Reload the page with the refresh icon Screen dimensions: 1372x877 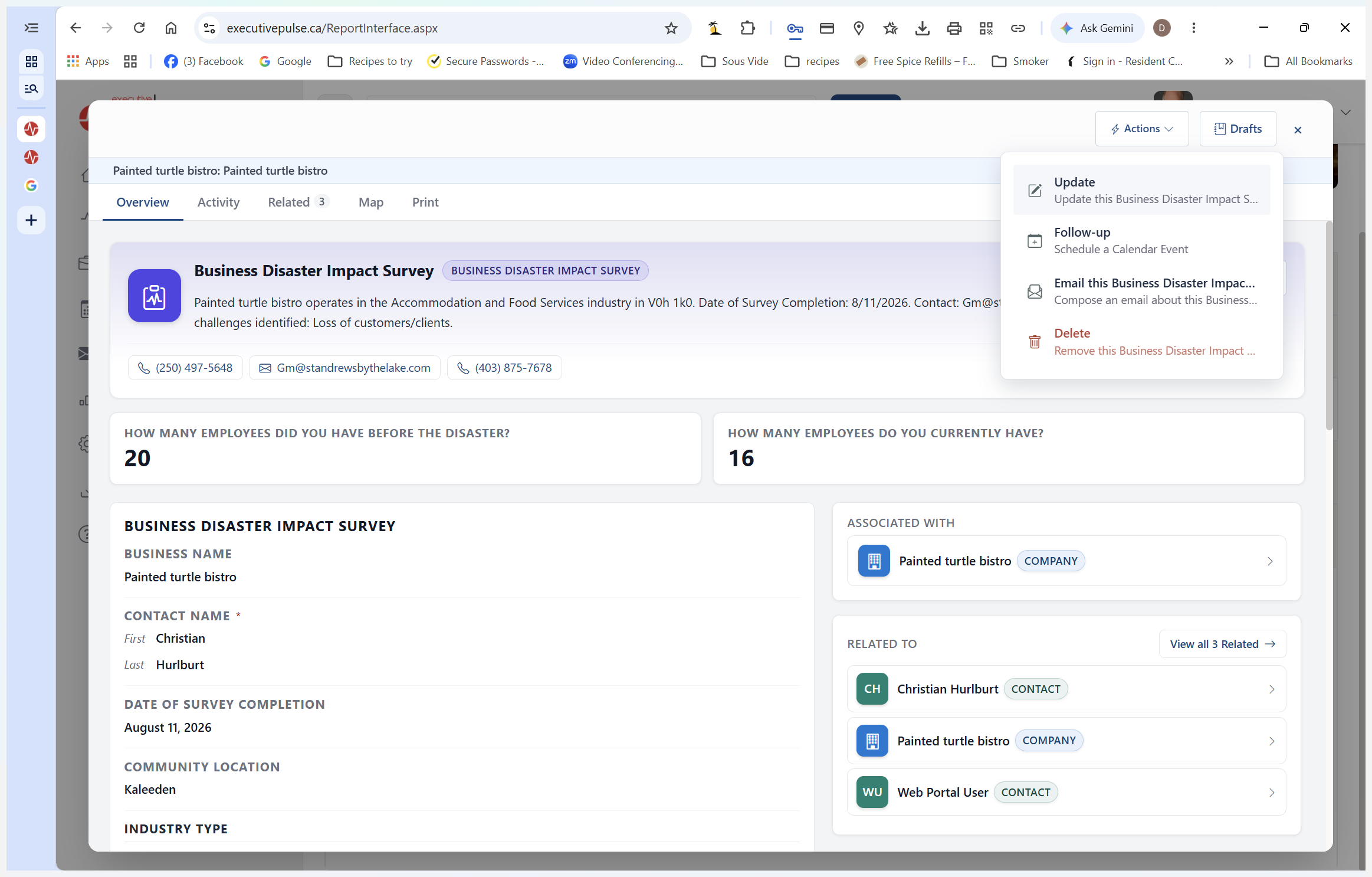coord(139,28)
